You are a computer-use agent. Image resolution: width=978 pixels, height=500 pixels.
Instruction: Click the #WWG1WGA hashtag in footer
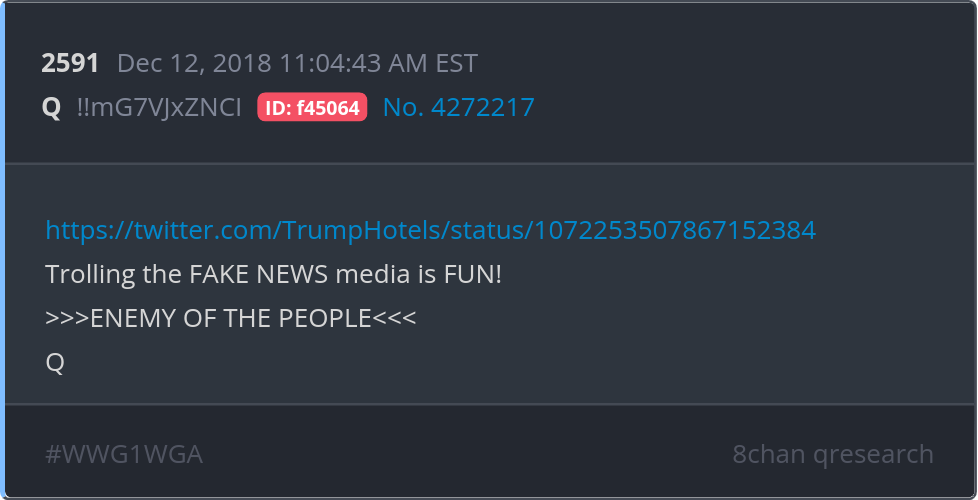coord(124,454)
